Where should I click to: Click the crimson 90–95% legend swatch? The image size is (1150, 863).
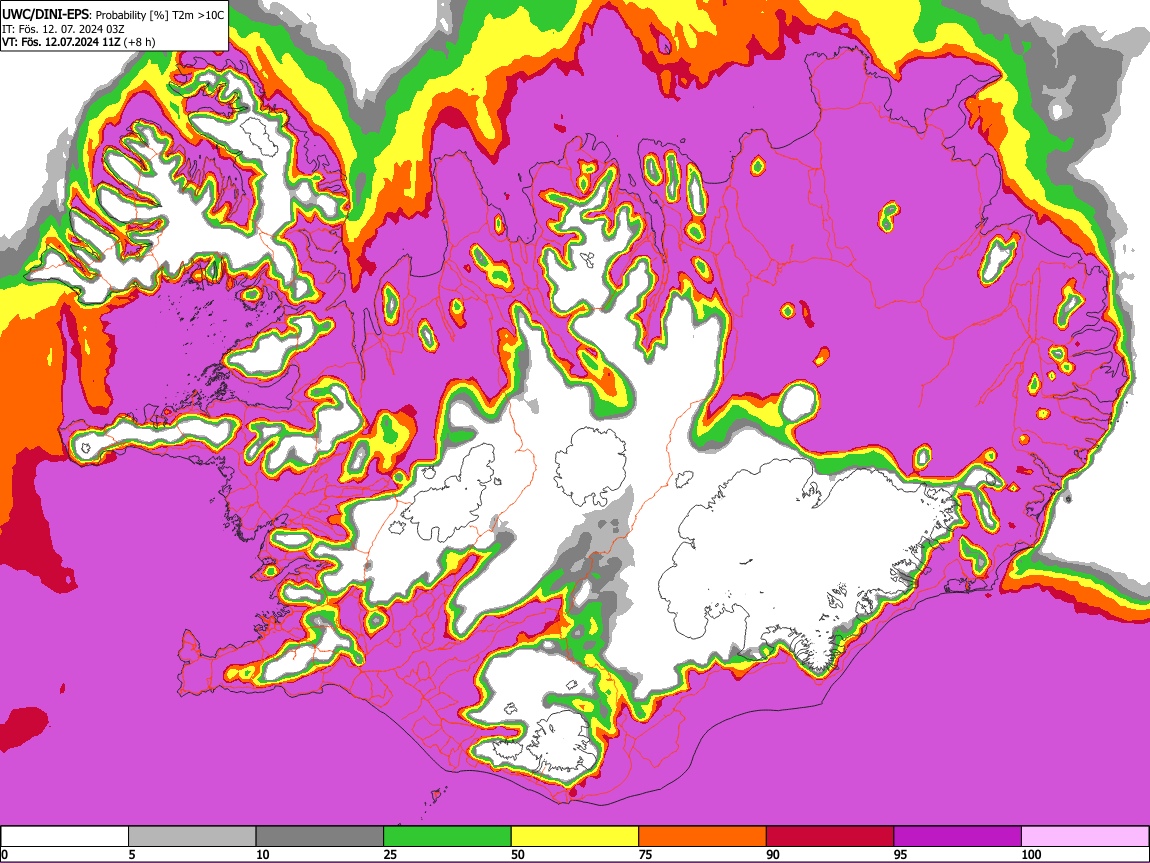tap(830, 837)
